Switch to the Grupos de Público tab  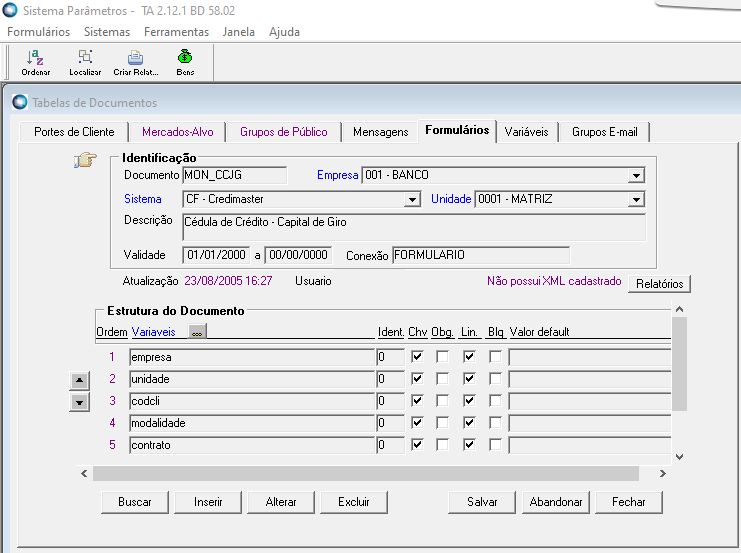click(284, 132)
